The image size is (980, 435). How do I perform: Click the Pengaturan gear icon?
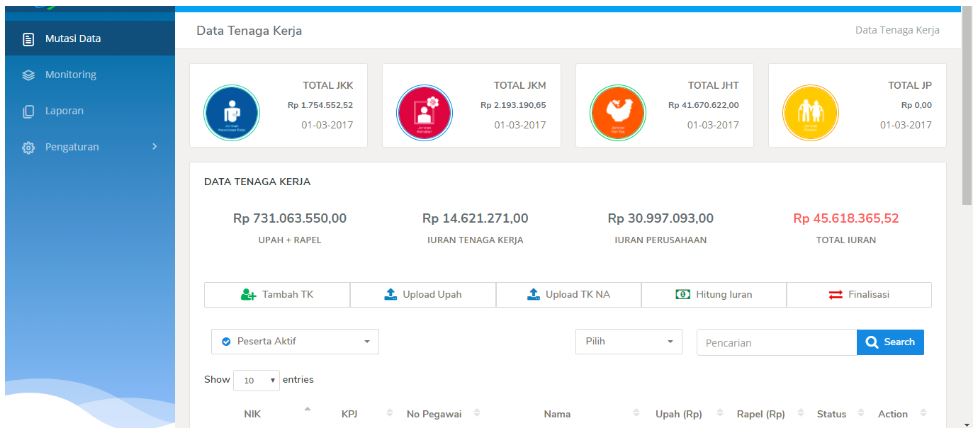[28, 148]
